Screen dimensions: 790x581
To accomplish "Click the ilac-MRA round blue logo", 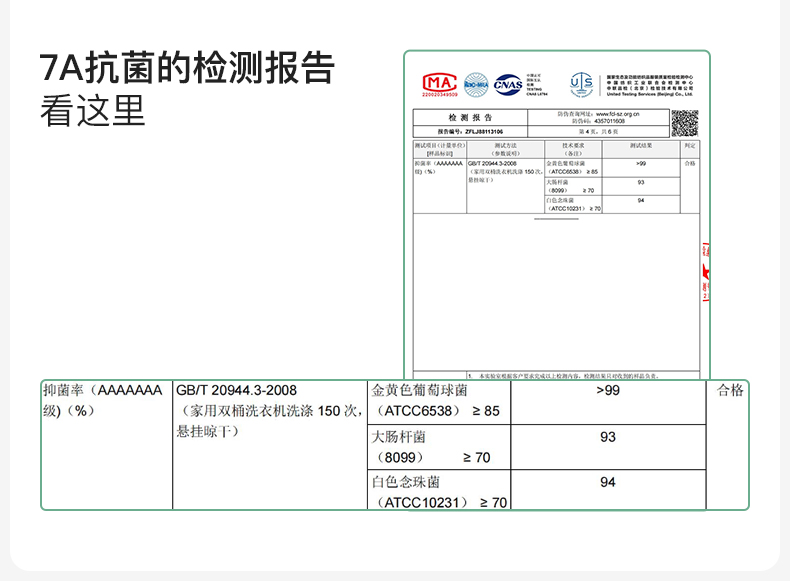I will [x=476, y=85].
